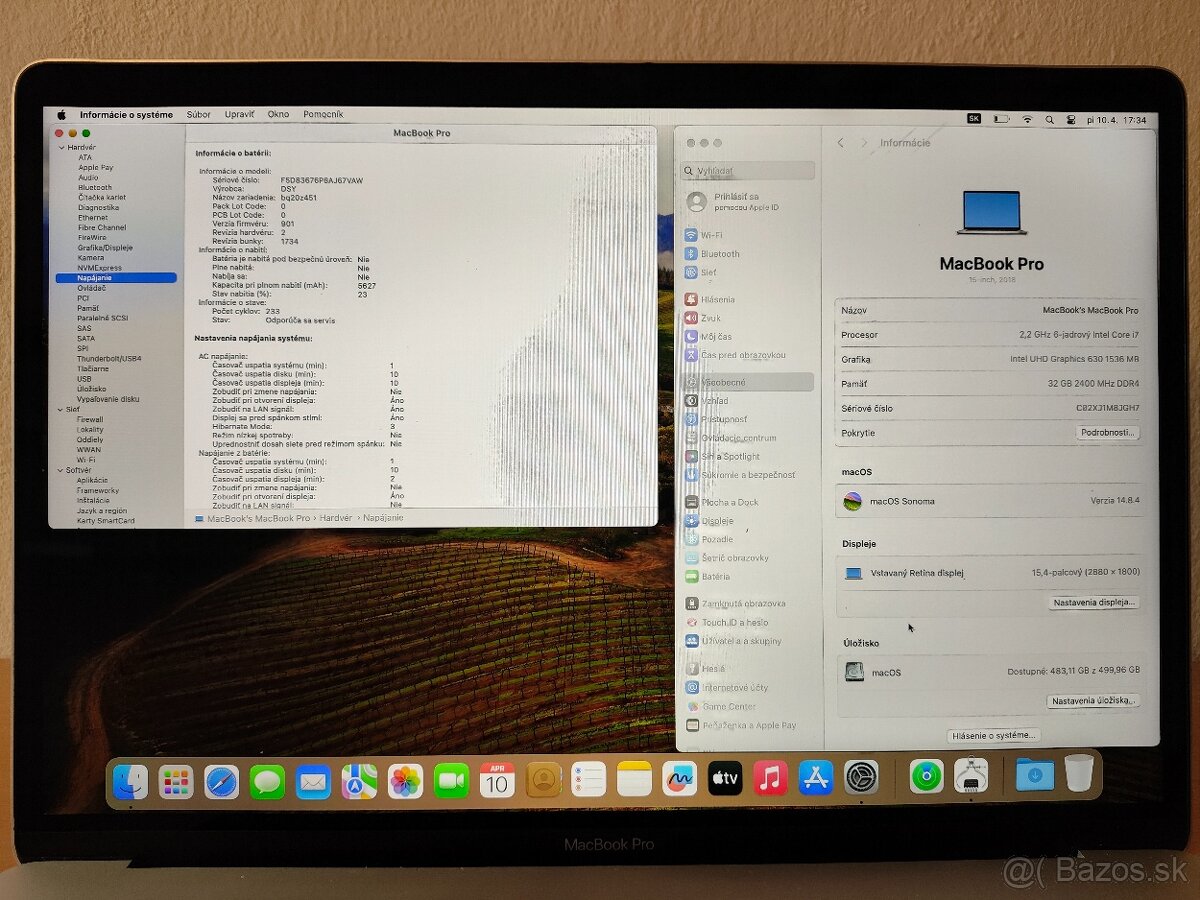The image size is (1200, 900).
Task: Select Grafika/Displeje in System Information sidebar
Action: (105, 247)
